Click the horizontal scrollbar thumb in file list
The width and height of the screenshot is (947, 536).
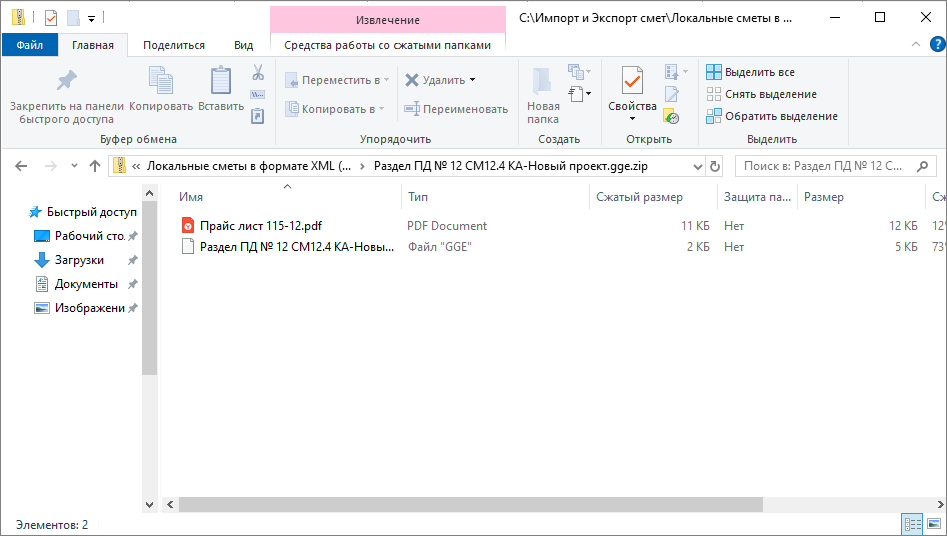pos(470,504)
